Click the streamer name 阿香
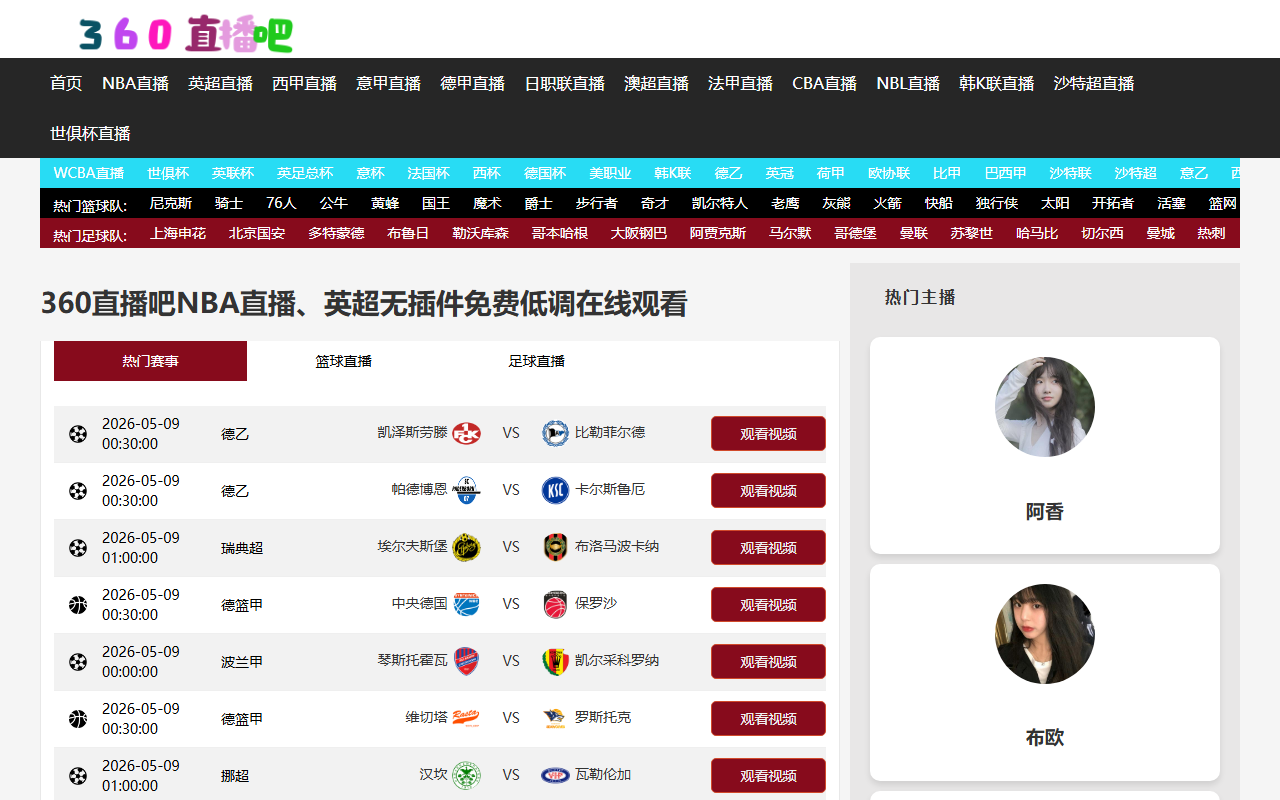This screenshot has height=800, width=1280. tap(1045, 512)
